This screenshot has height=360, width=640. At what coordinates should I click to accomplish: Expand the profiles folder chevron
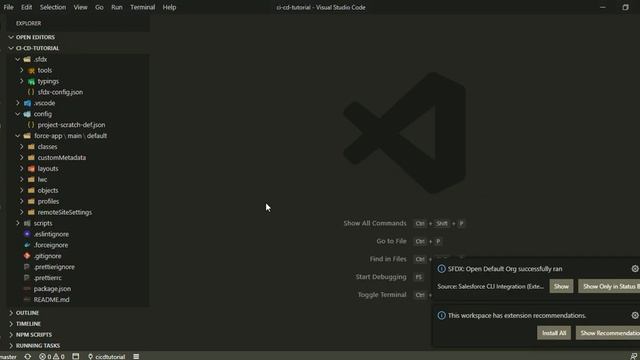click(x=22, y=201)
